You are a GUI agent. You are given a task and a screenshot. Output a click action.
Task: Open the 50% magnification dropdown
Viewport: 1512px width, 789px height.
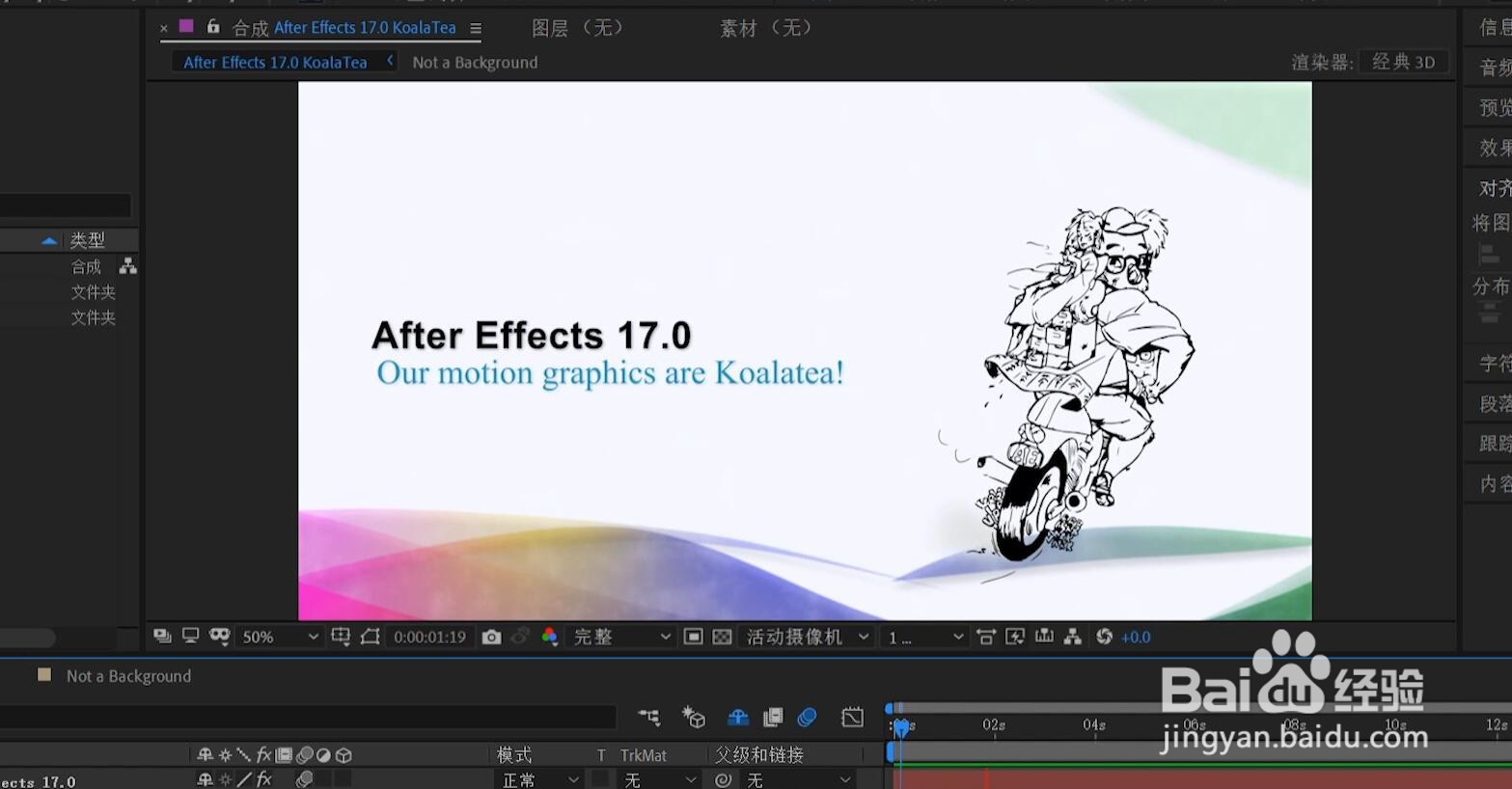tap(278, 637)
